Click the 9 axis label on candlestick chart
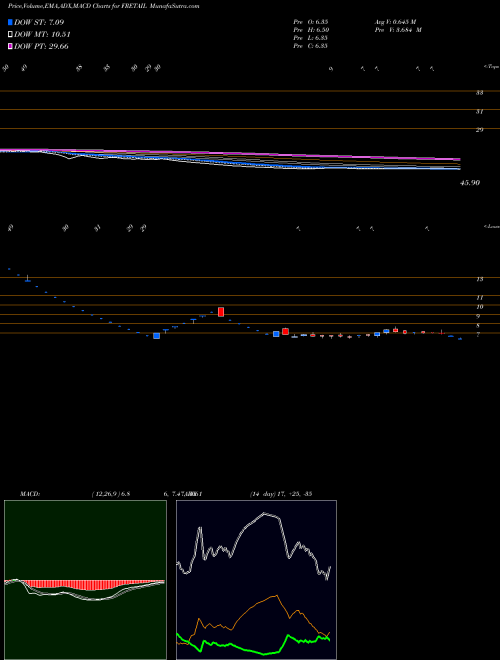 coord(479,316)
